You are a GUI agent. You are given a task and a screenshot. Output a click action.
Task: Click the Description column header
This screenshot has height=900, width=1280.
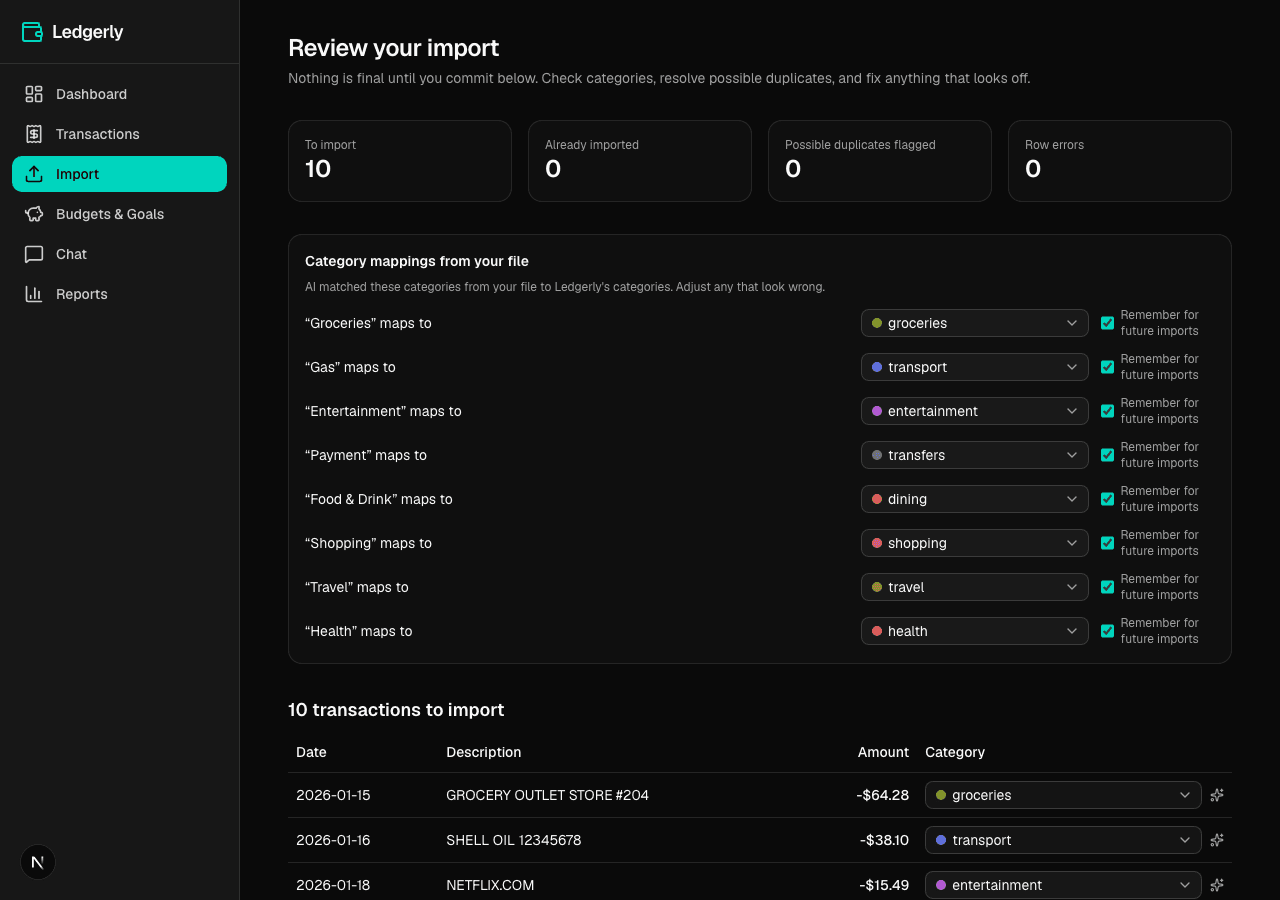point(484,752)
